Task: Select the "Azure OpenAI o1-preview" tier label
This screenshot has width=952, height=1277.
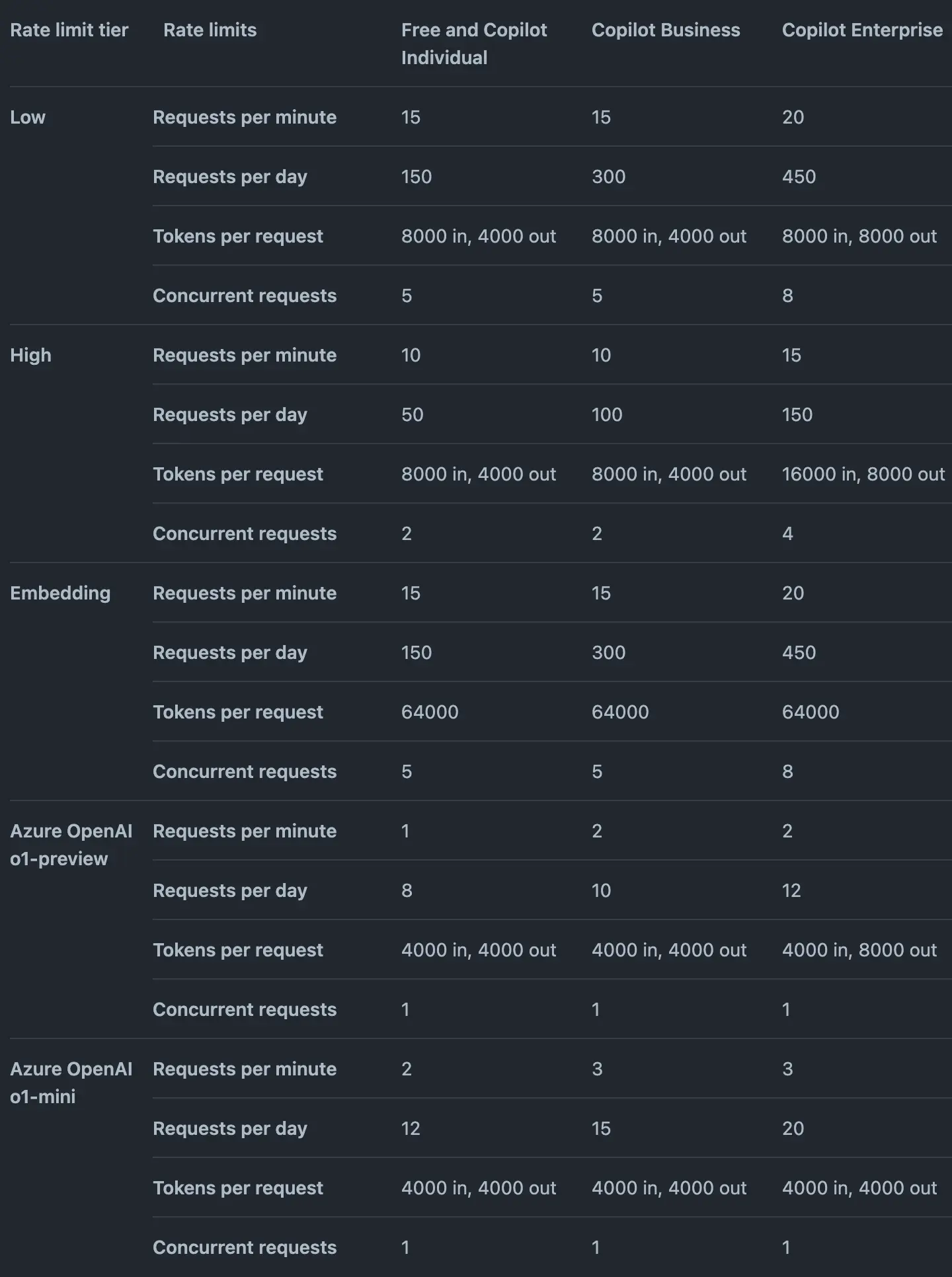Action: pyautogui.click(x=71, y=845)
